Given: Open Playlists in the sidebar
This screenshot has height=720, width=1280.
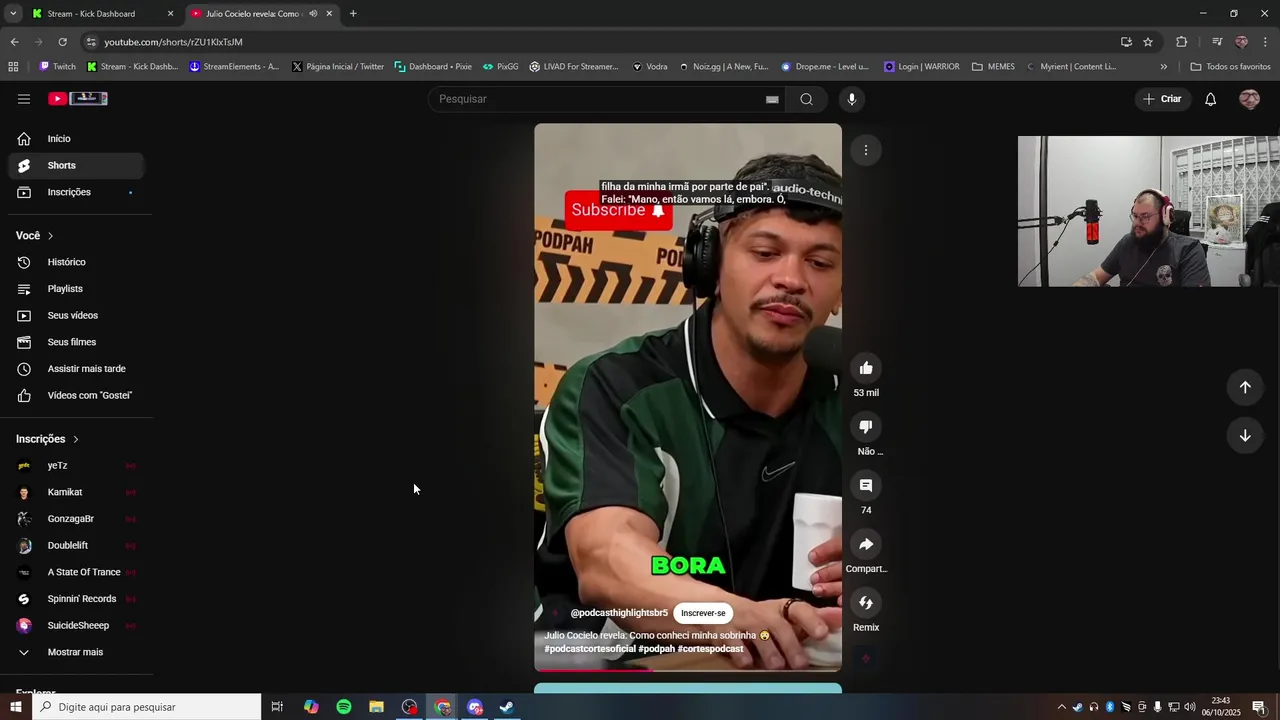Looking at the screenshot, I should click(x=76, y=289).
